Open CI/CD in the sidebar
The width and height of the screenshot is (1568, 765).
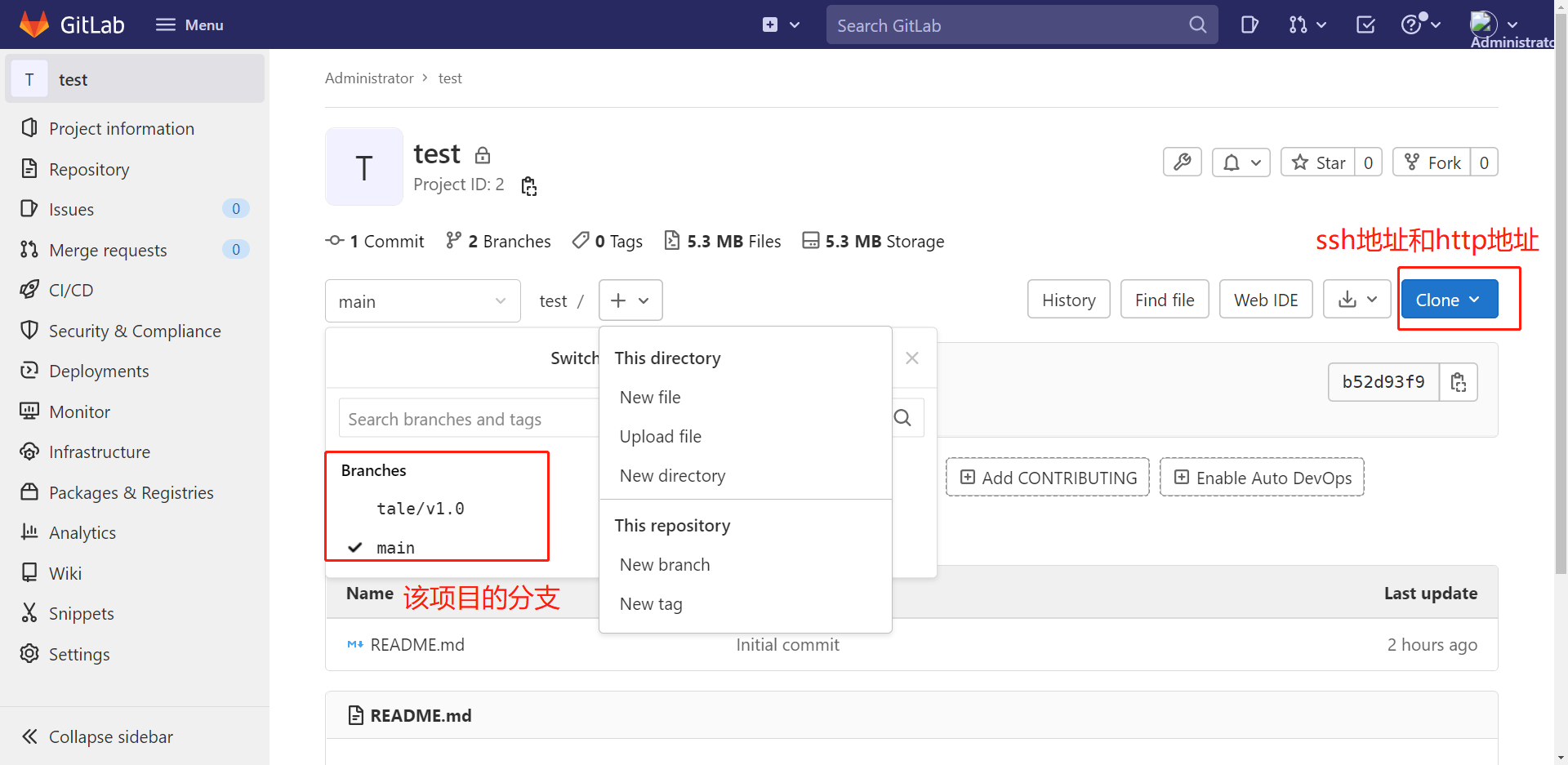click(70, 290)
